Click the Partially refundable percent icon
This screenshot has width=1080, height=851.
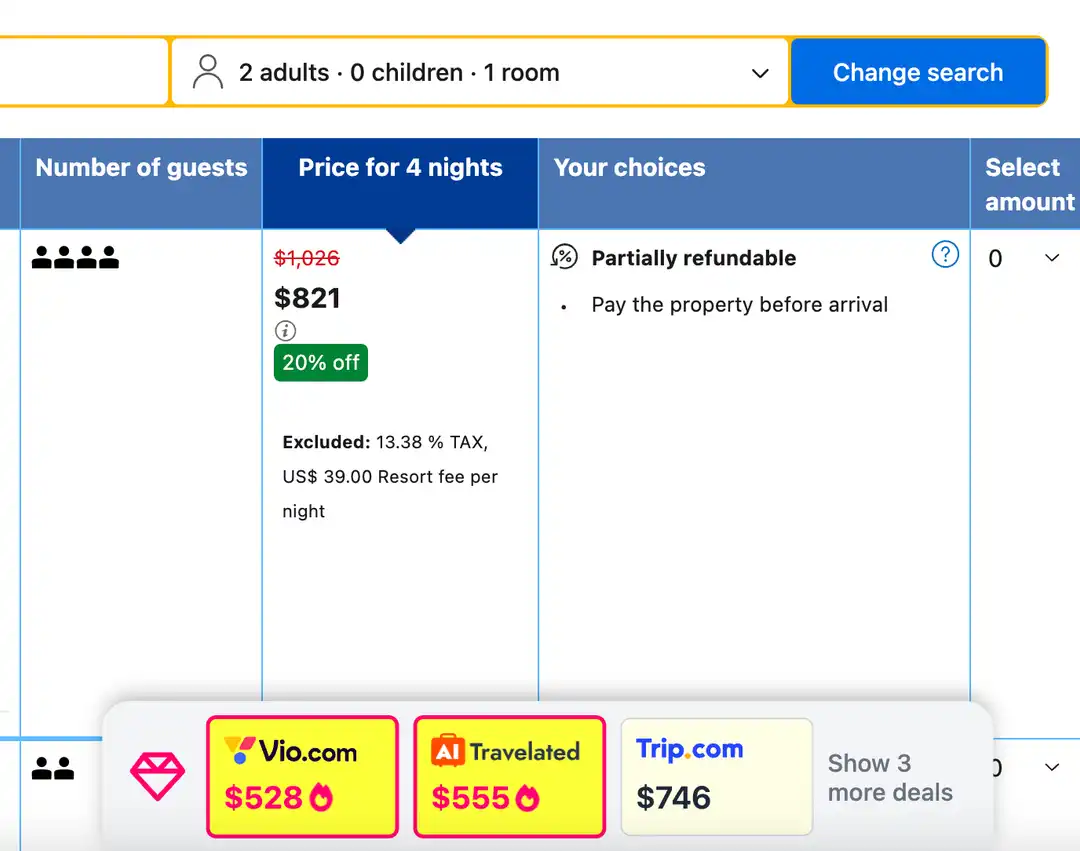coord(565,258)
